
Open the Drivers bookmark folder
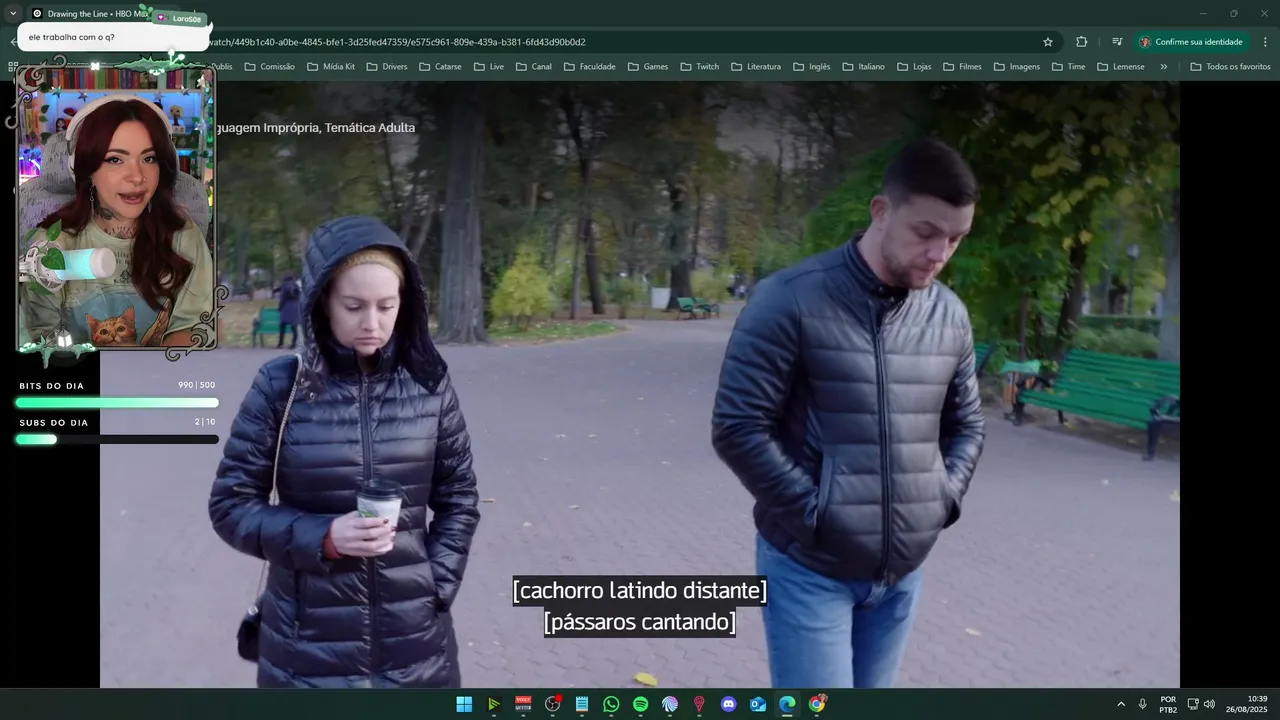pos(386,67)
